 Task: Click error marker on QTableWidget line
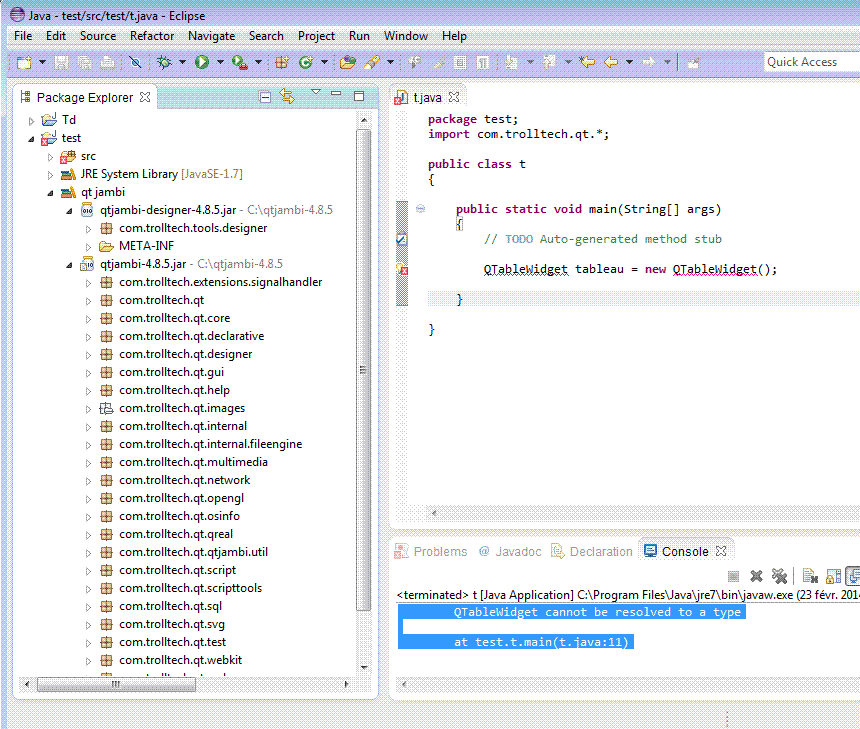point(402,269)
